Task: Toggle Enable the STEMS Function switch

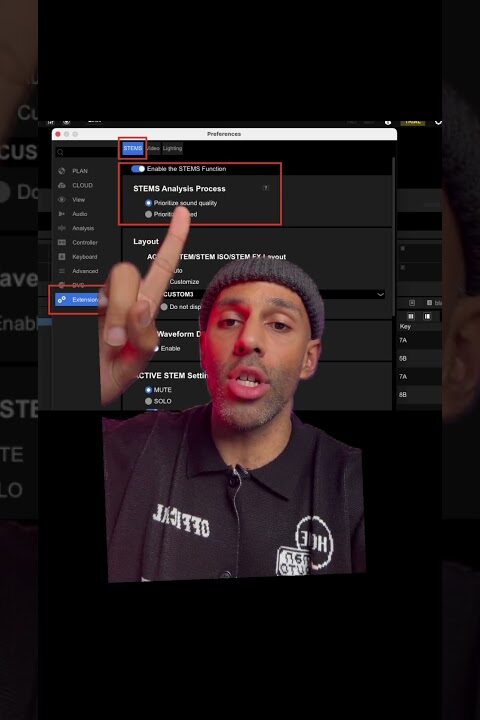Action: (138, 169)
